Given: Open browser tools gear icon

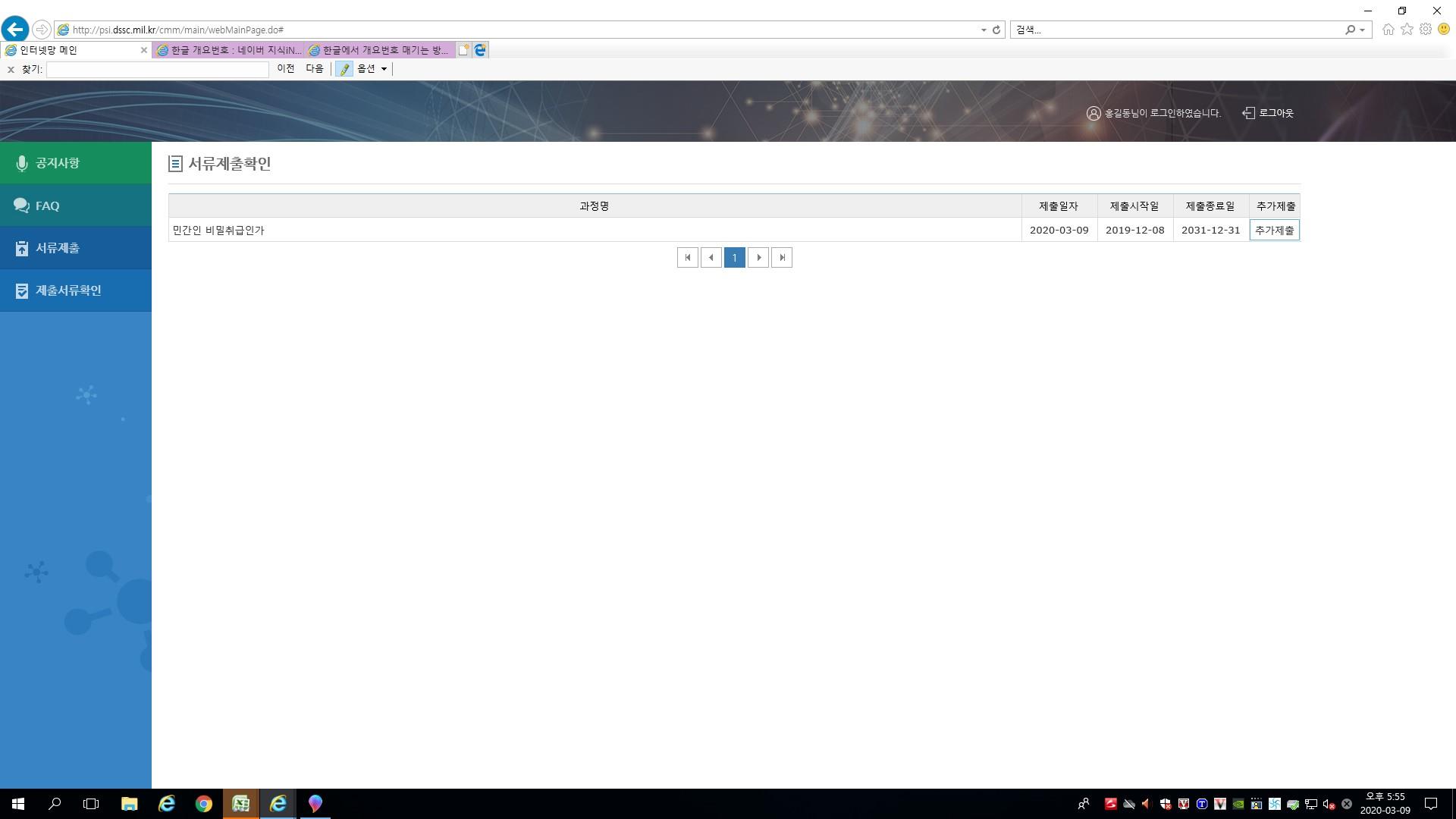Looking at the screenshot, I should (1426, 30).
